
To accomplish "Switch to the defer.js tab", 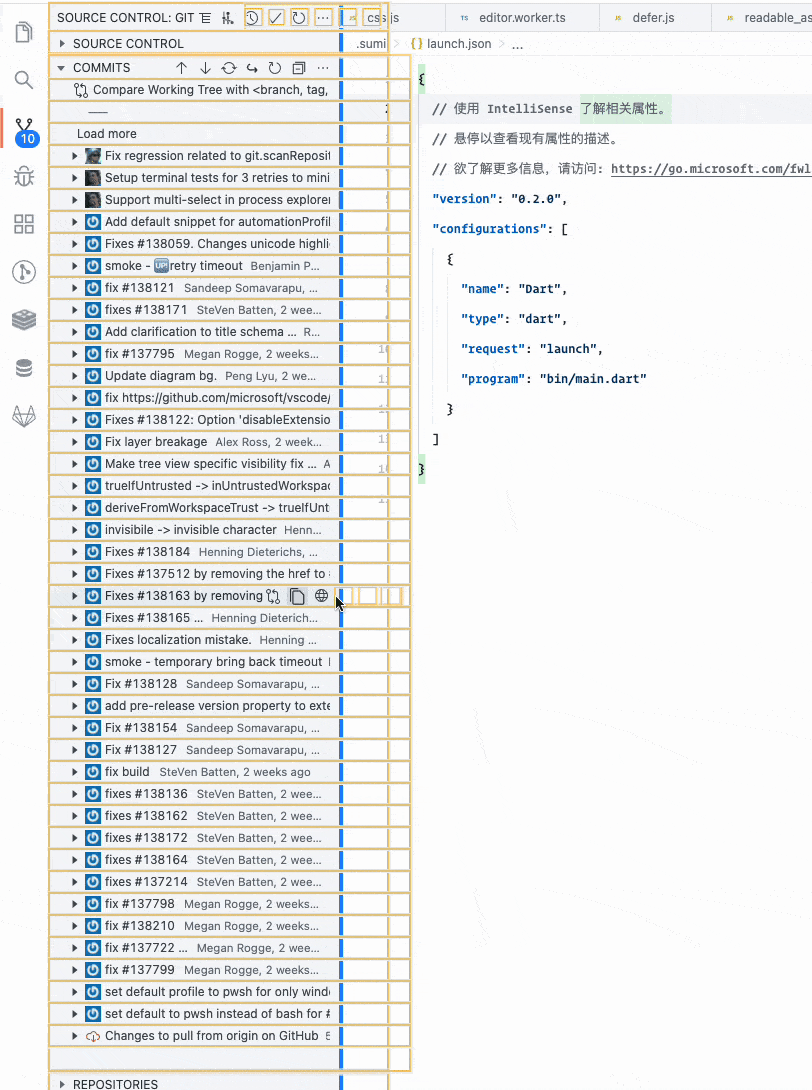I will click(x=653, y=18).
